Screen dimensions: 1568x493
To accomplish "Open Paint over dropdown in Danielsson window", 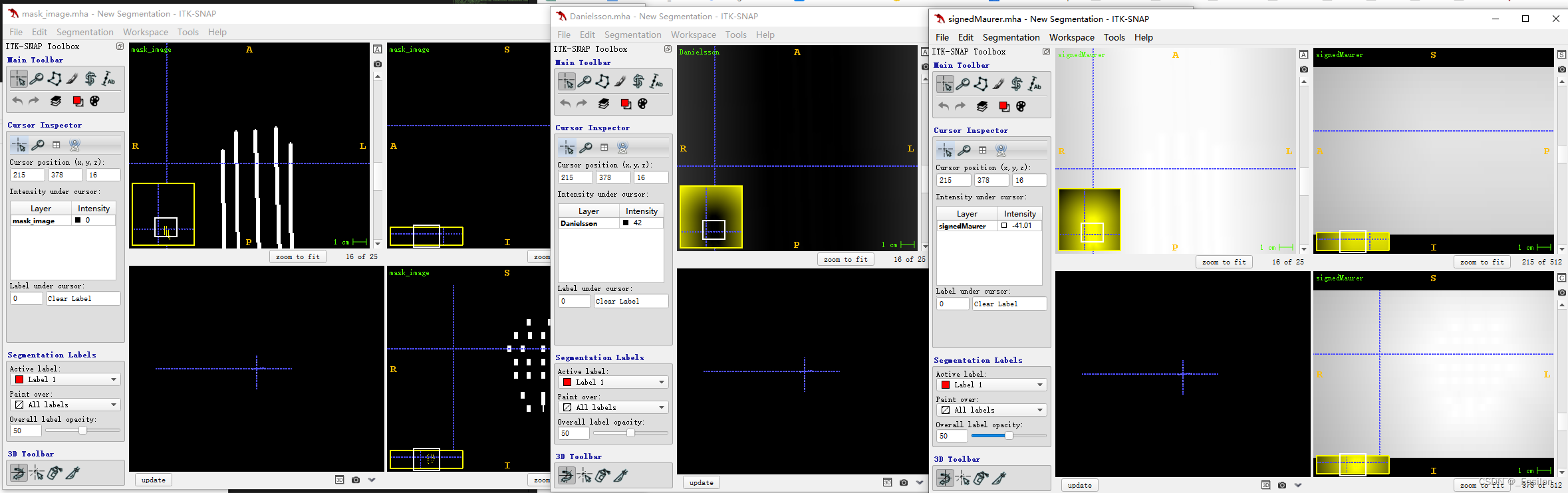I will (x=613, y=407).
